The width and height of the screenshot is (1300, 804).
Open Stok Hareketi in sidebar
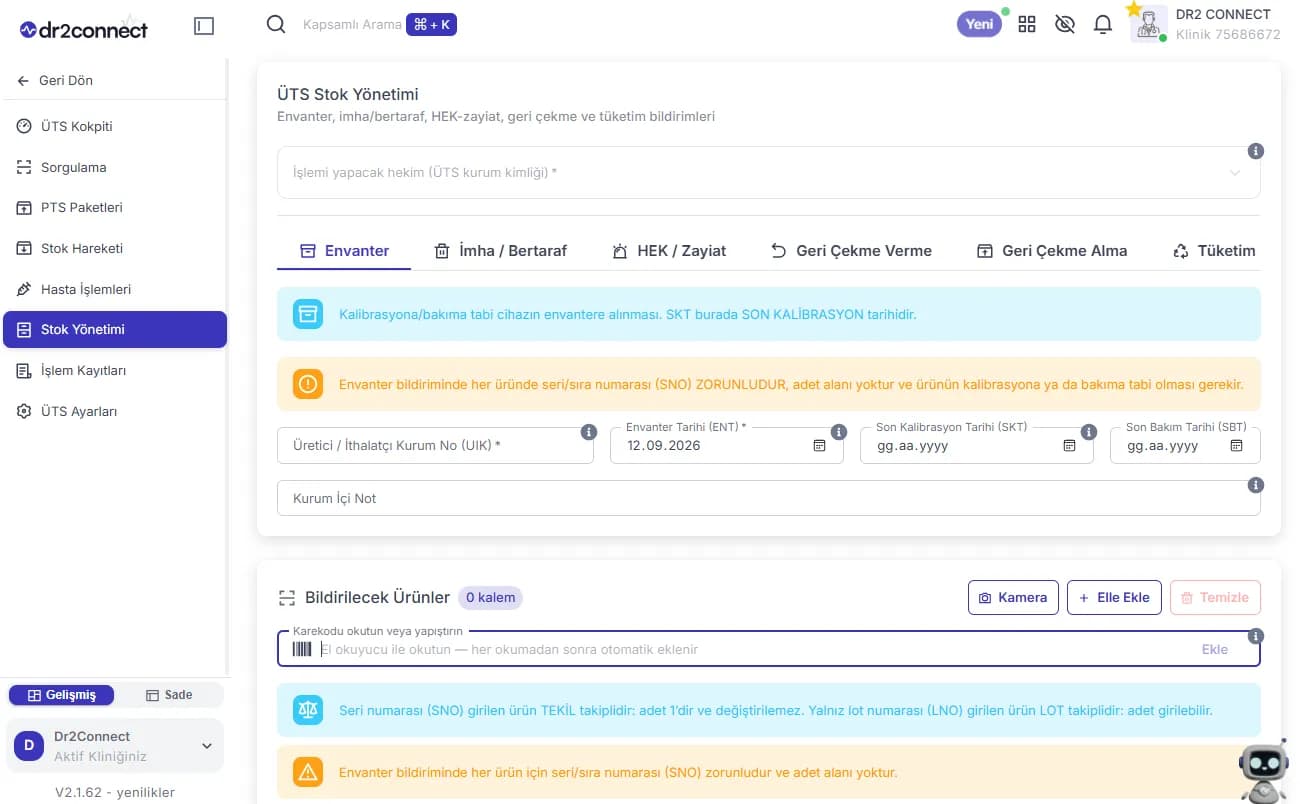pos(115,248)
